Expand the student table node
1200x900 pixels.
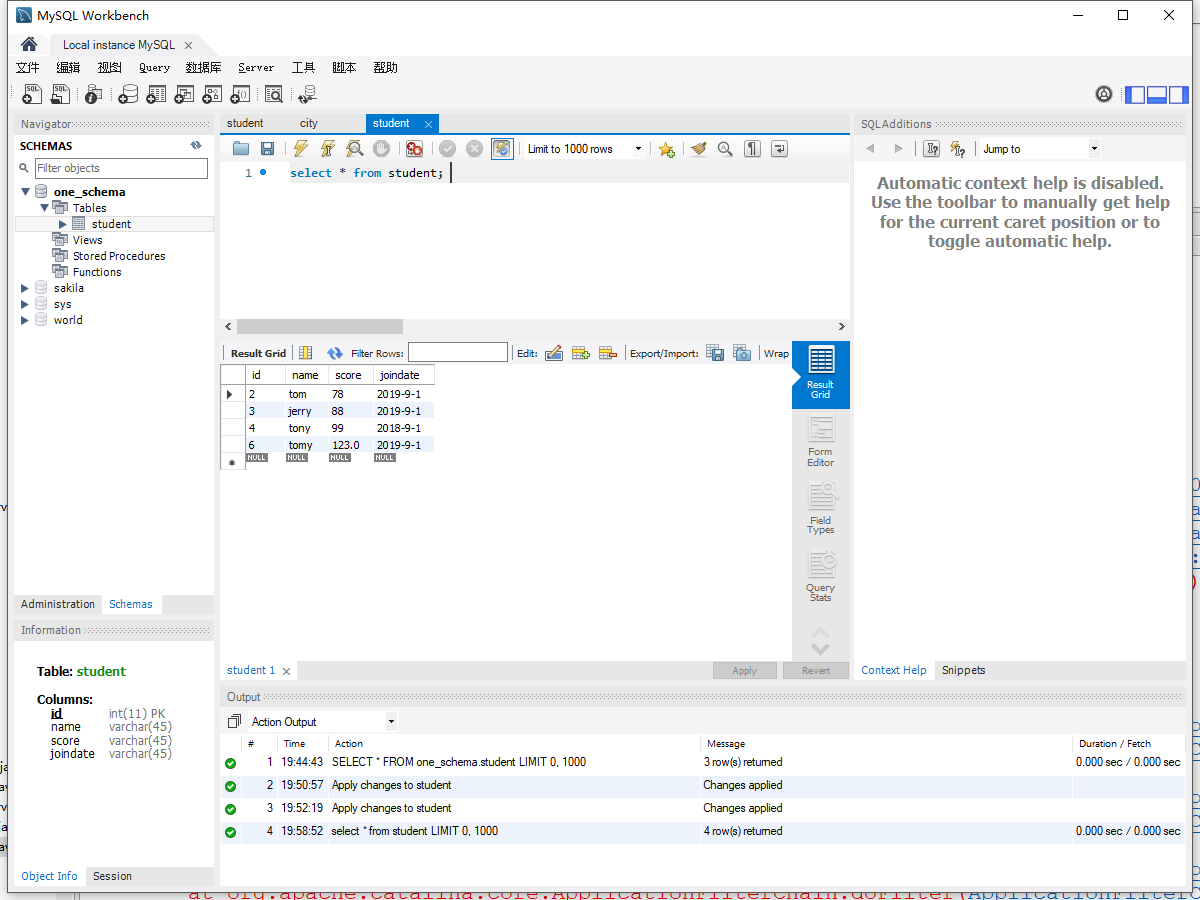(63, 224)
